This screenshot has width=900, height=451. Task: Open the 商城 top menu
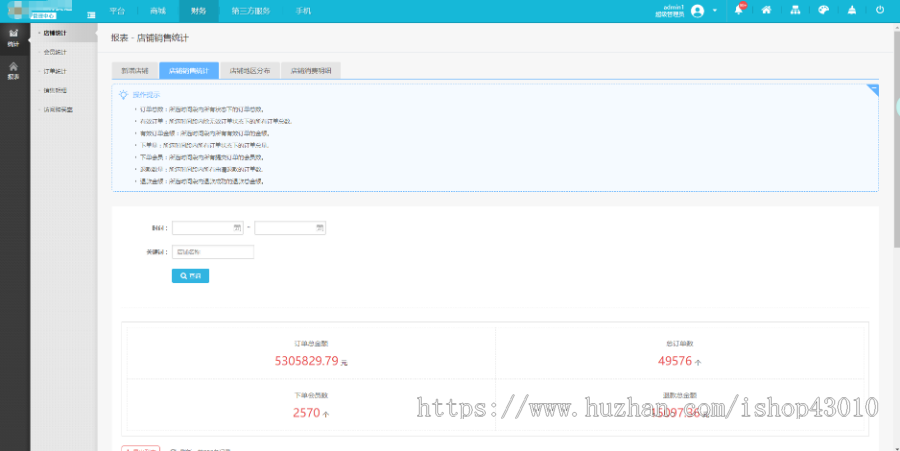(x=157, y=11)
